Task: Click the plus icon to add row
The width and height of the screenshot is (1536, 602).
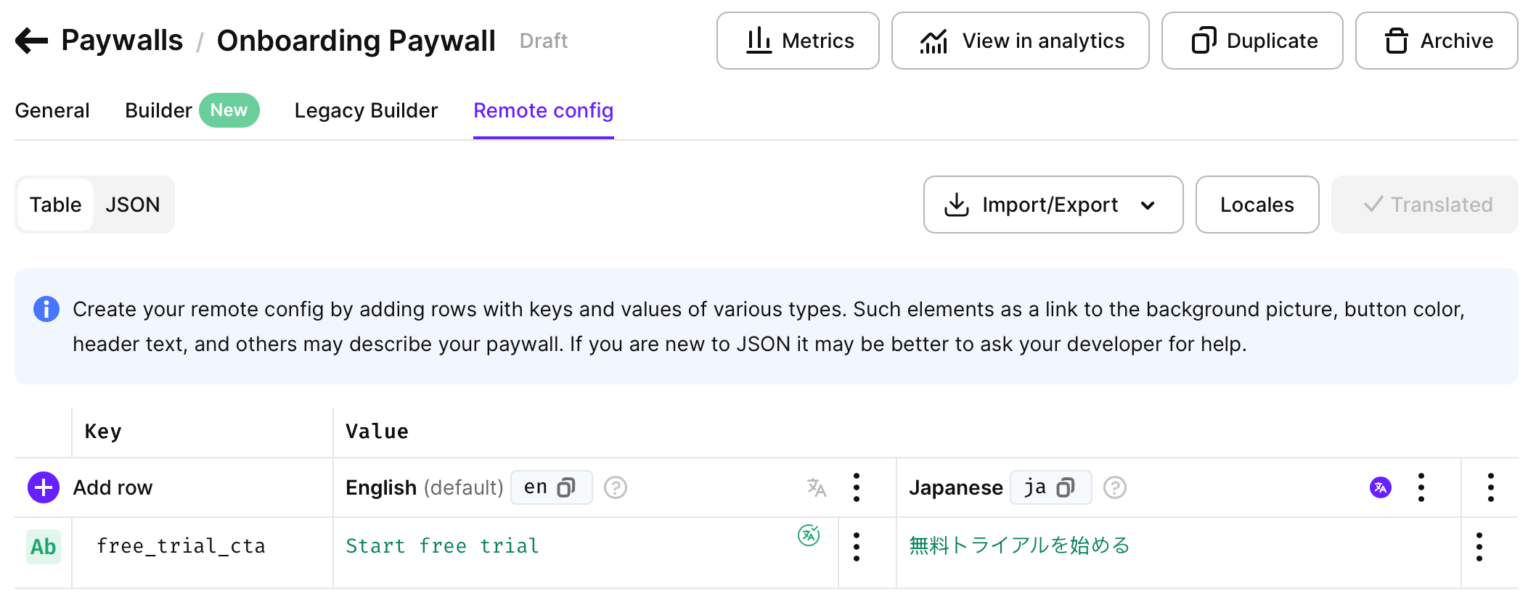Action: 43,488
